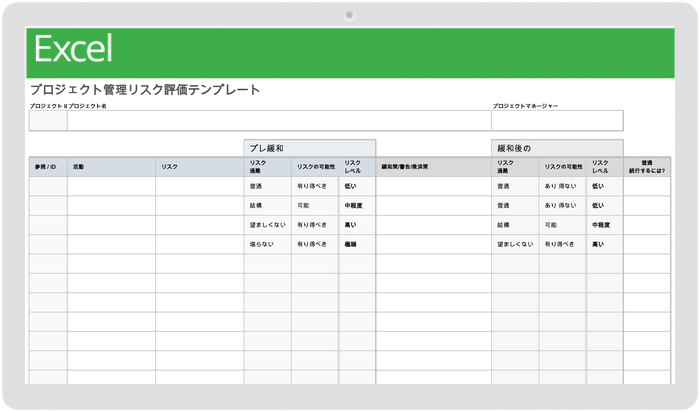This screenshot has width=700, height=412.
Task: Select 結構 in second row under プレ緩和
Action: click(x=268, y=206)
